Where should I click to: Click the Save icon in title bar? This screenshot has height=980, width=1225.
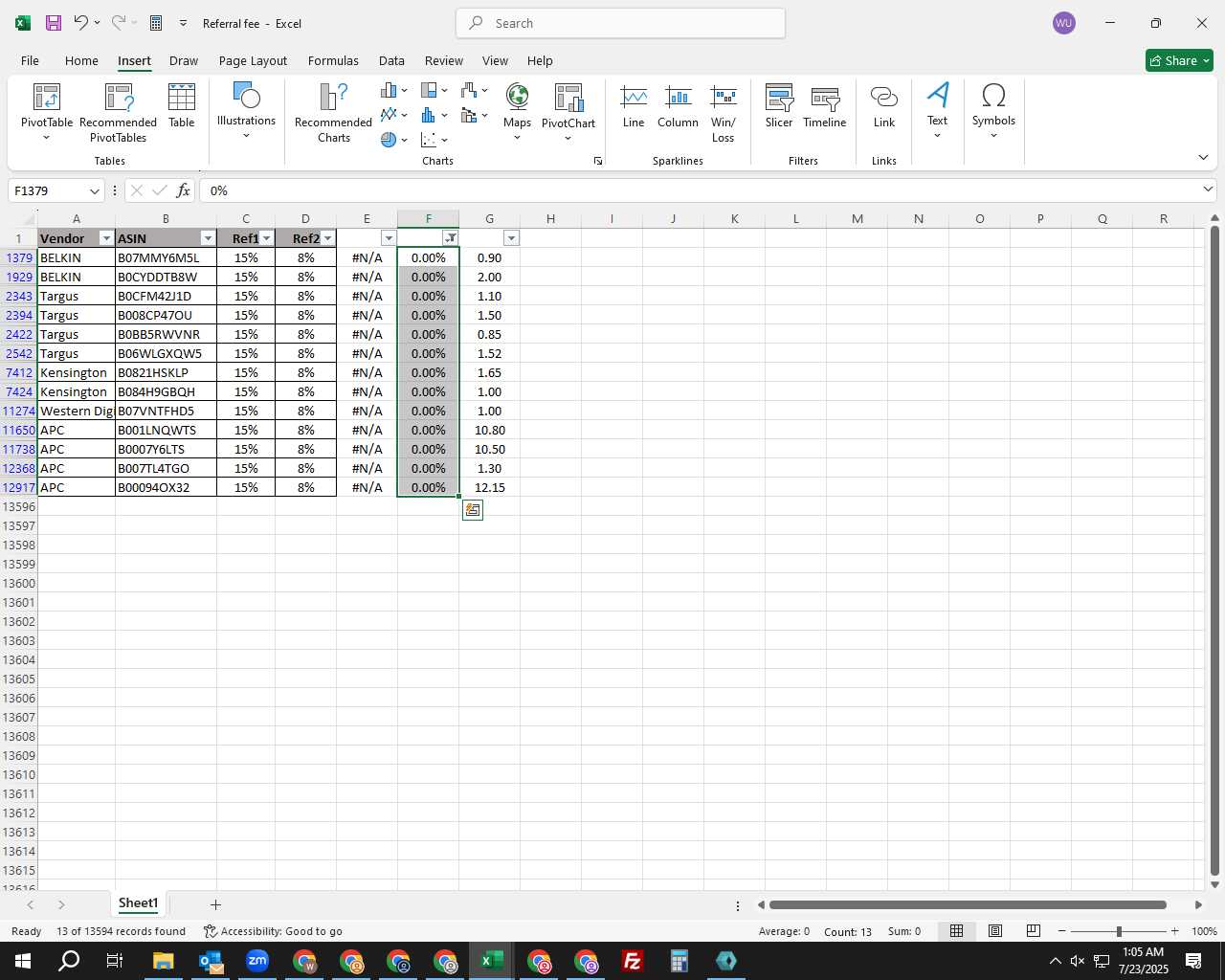coord(54,23)
